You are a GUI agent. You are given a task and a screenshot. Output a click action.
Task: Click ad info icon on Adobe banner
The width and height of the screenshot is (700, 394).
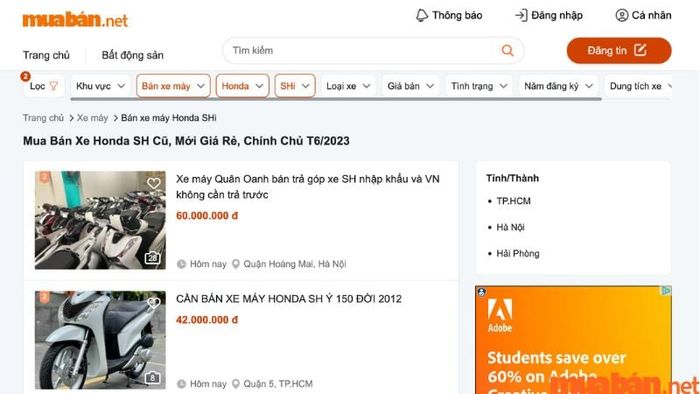[x=482, y=293]
